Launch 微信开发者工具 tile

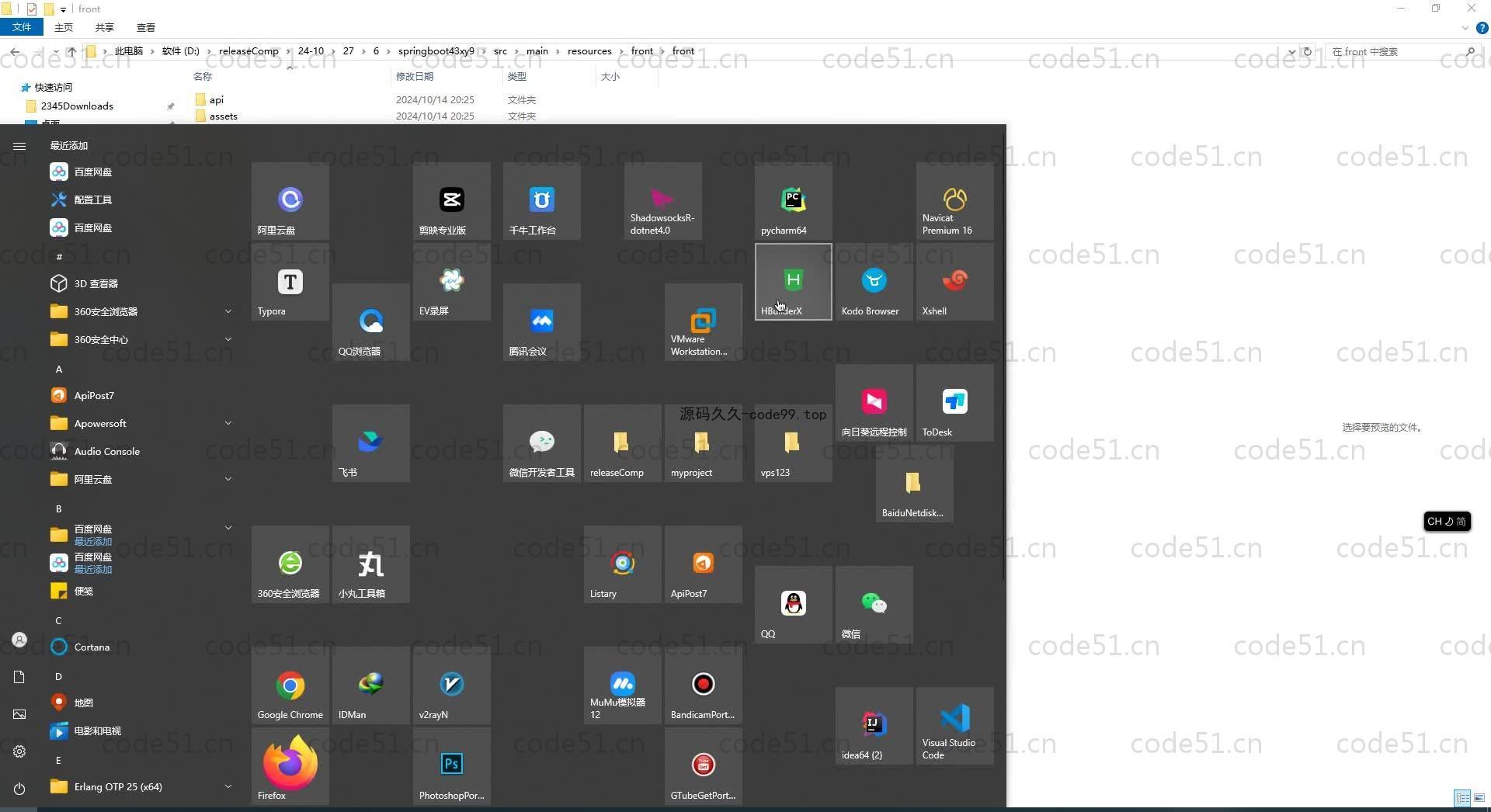tap(541, 443)
